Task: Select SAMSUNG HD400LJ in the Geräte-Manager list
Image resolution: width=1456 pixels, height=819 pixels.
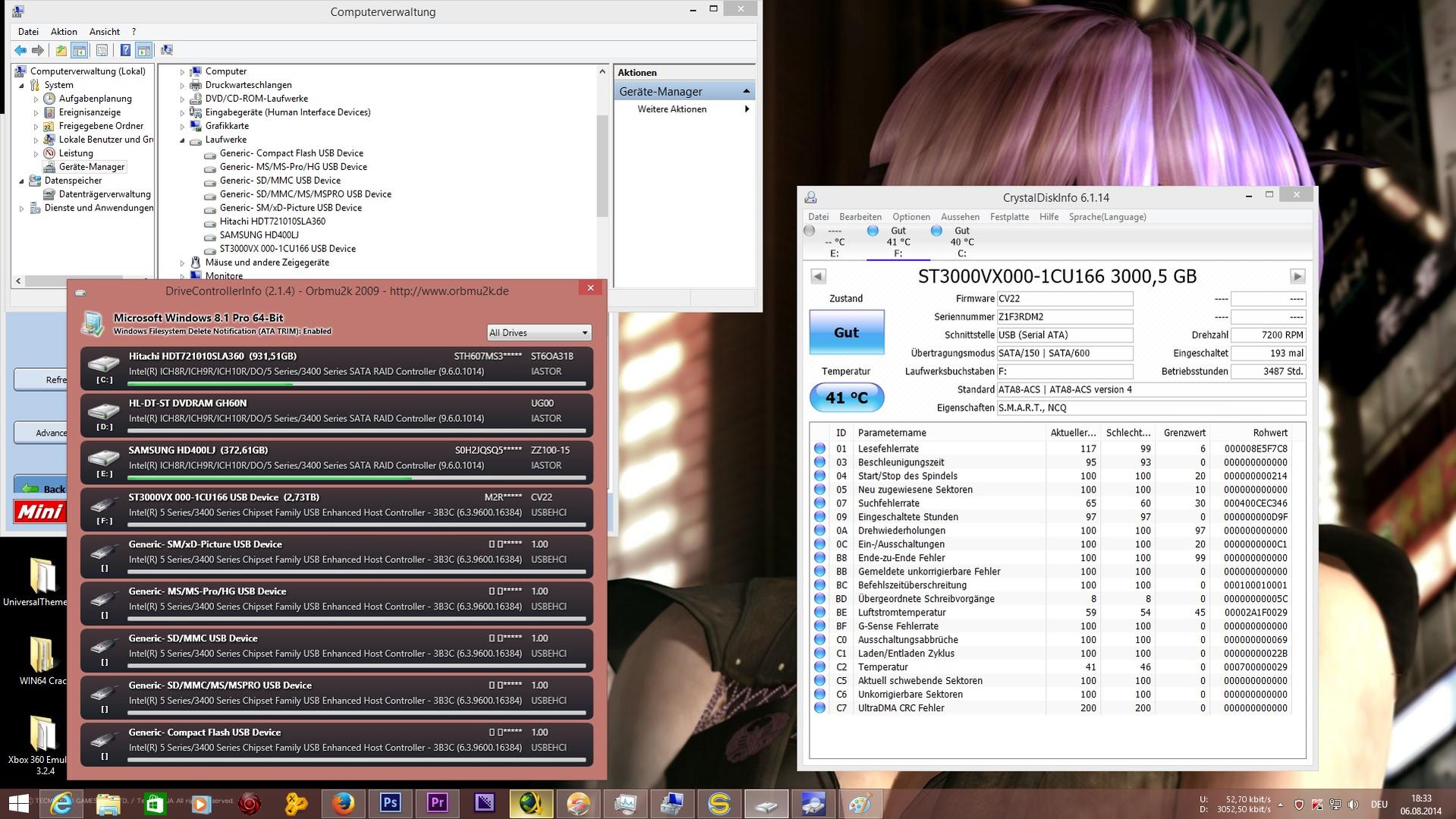Action: [x=259, y=235]
